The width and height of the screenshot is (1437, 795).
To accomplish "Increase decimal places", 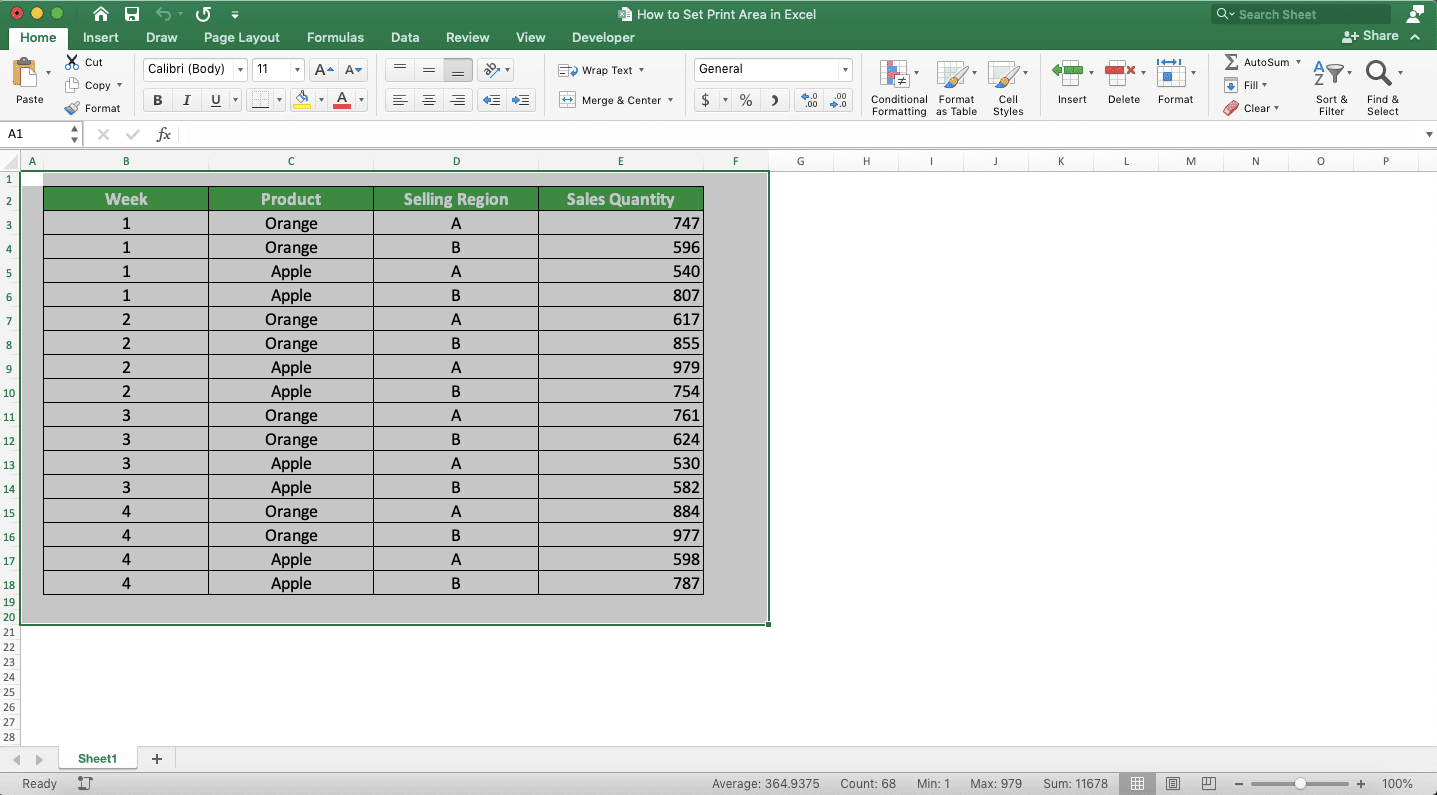I will click(808, 100).
